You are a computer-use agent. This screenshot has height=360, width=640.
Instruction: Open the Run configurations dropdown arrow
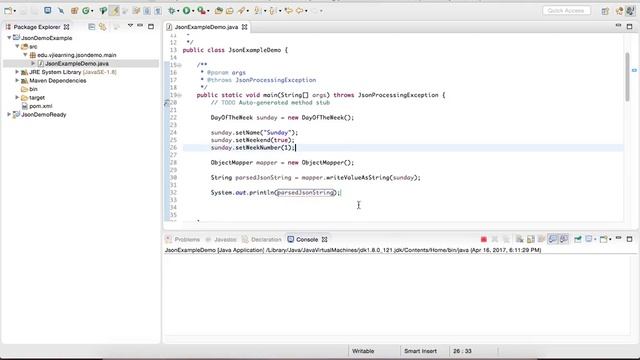click(x=193, y=11)
